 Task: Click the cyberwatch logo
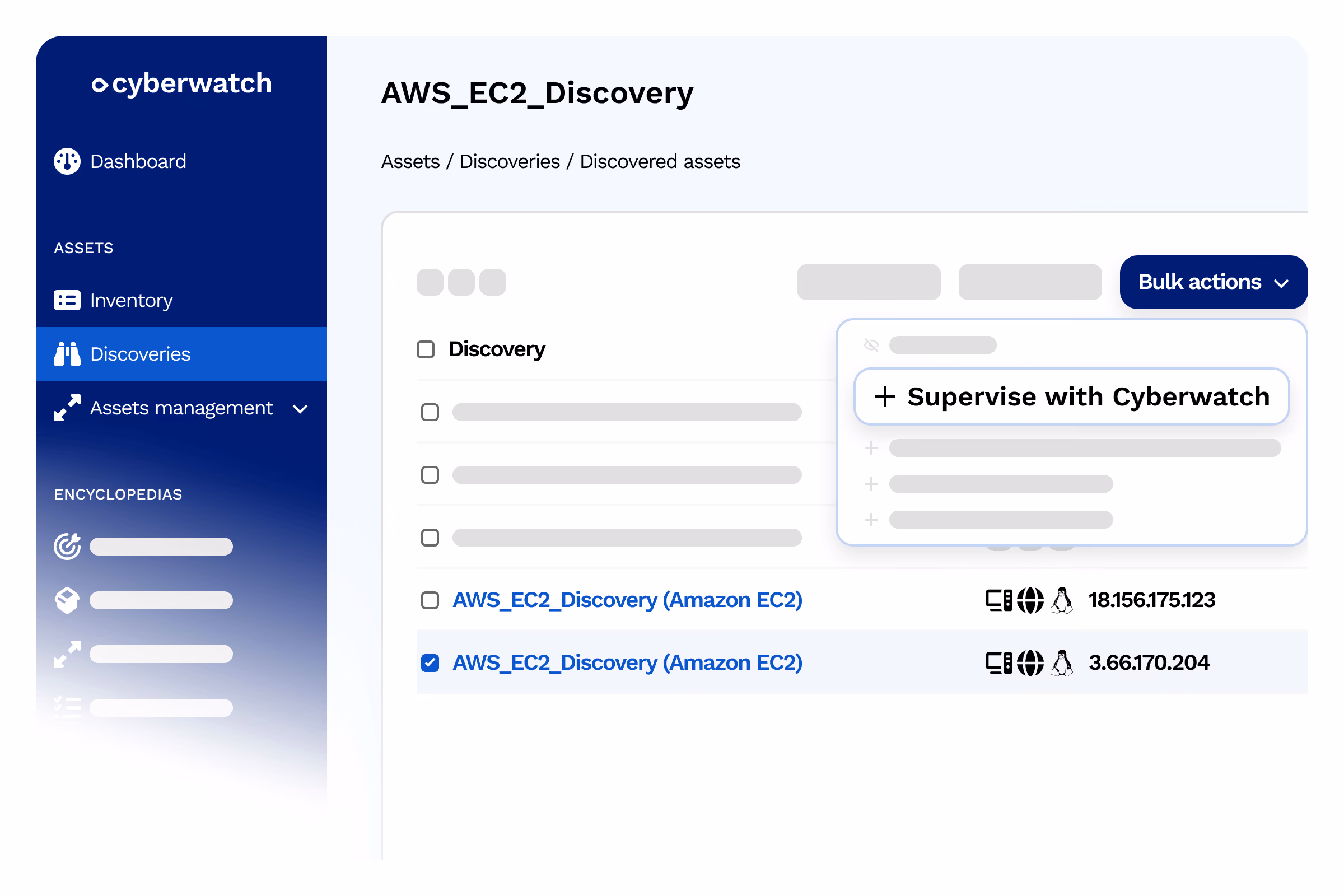point(181,83)
